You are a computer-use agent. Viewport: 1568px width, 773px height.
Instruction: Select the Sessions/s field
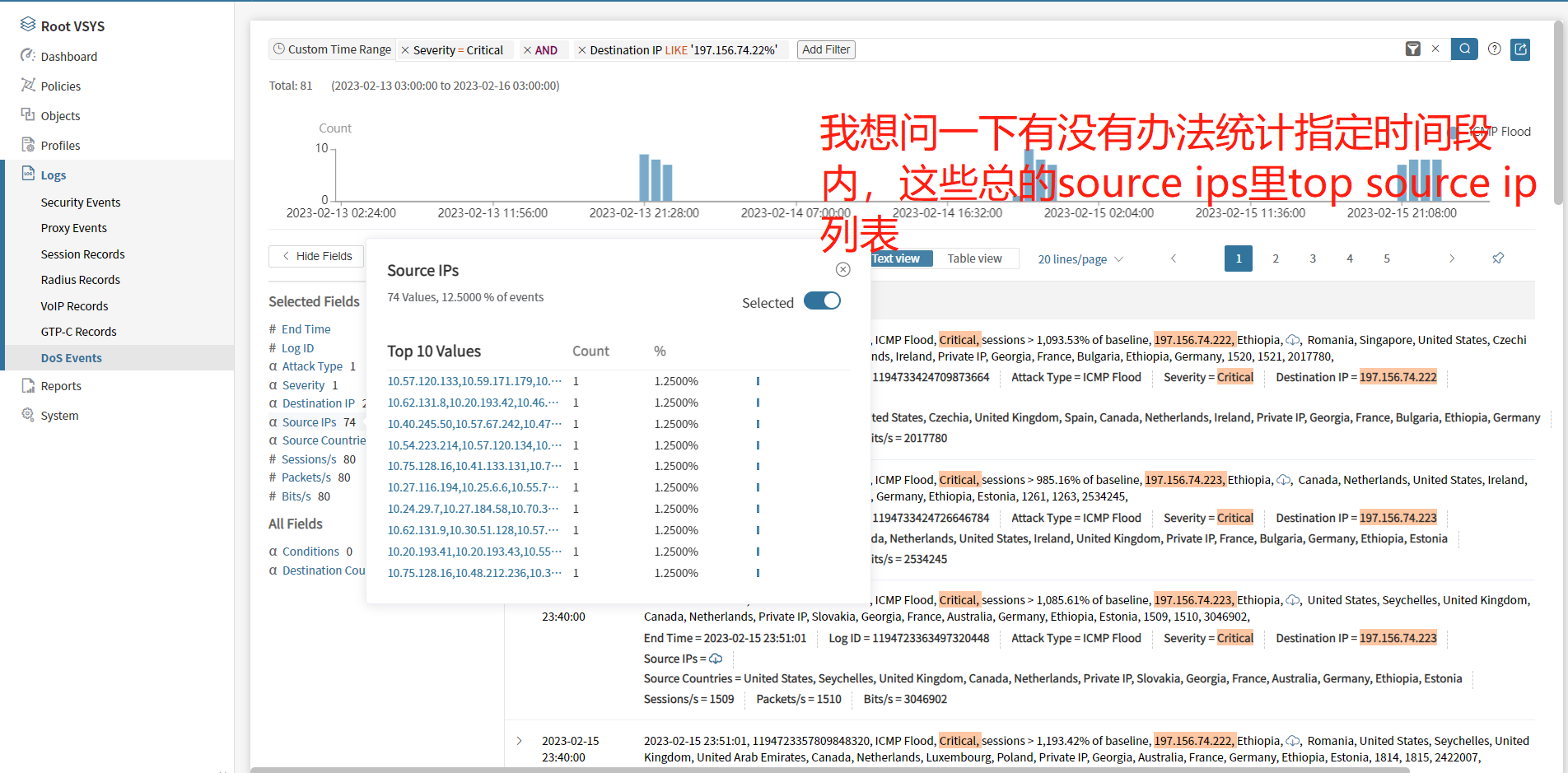[309, 459]
